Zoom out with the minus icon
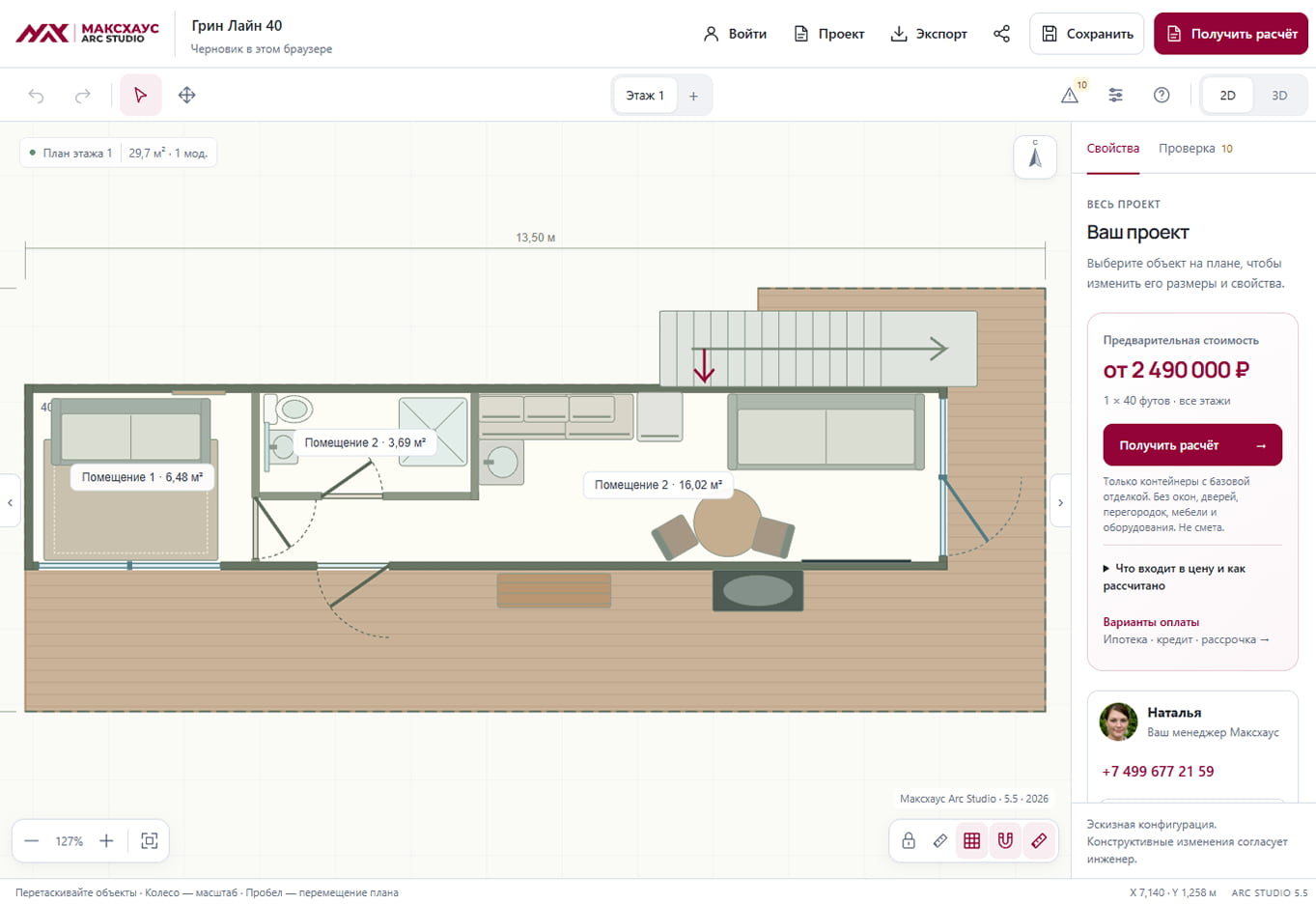This screenshot has height=904, width=1316. pyautogui.click(x=32, y=841)
